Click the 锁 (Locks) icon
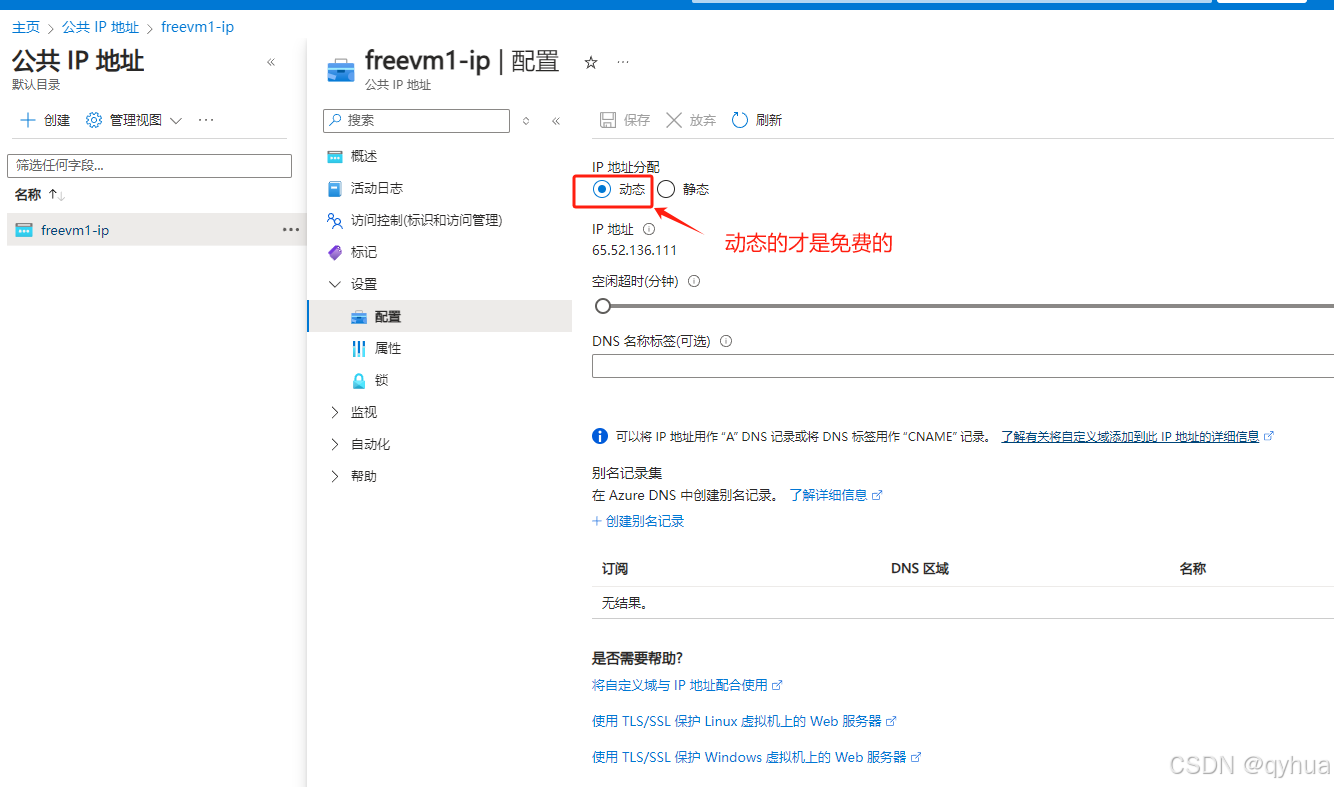Screen dimensions: 1334x787 (x=359, y=380)
